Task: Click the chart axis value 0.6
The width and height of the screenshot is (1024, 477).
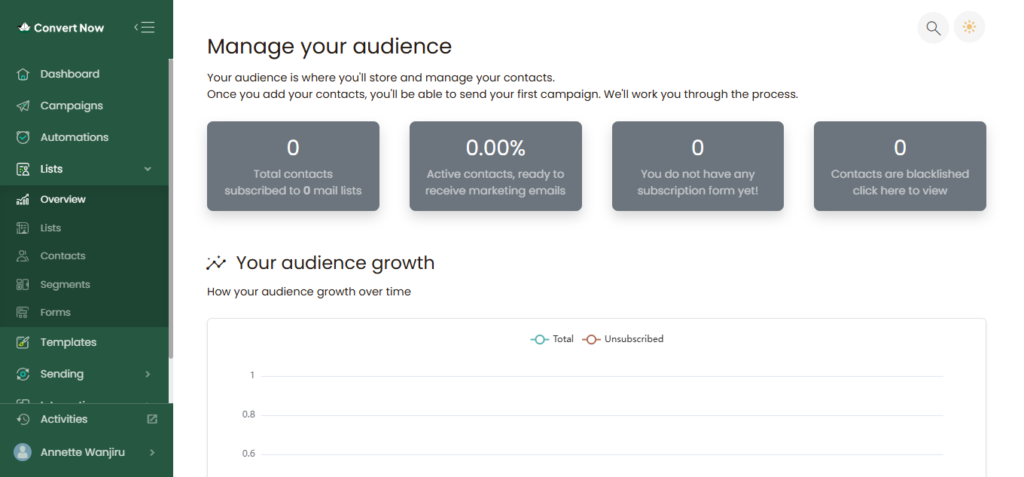Action: pos(248,454)
